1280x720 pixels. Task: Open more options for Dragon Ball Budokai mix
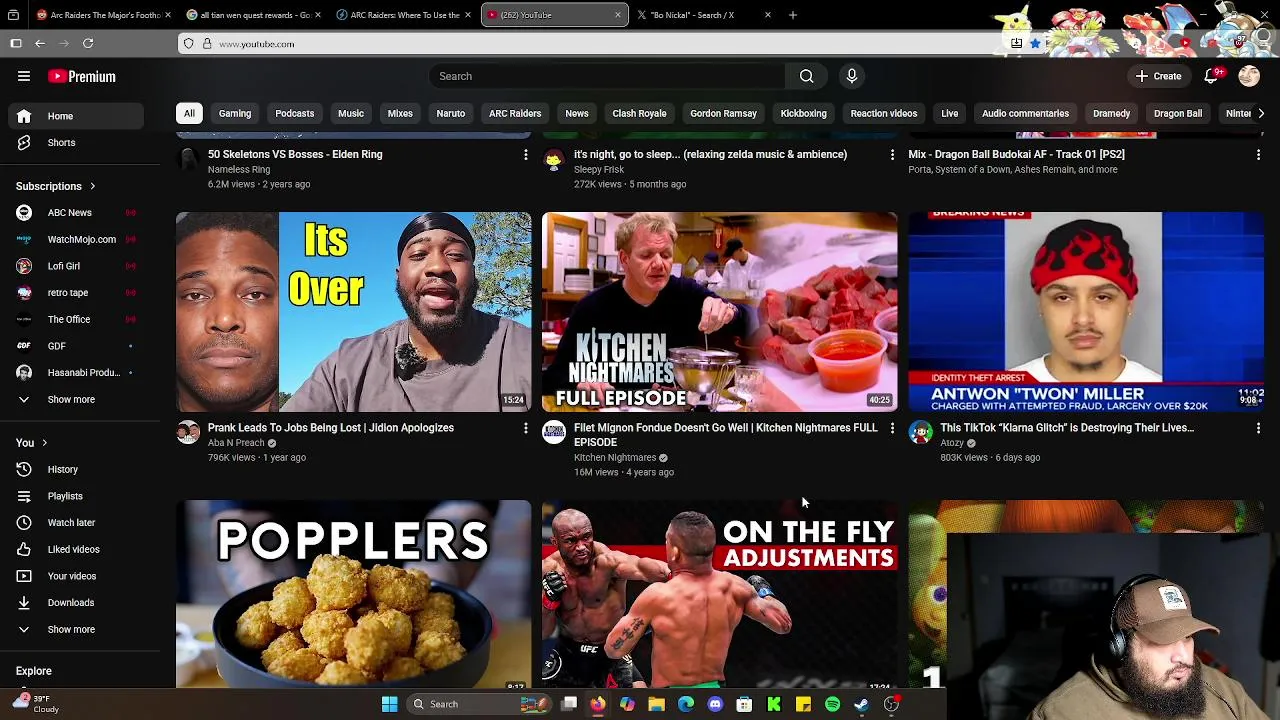1258,155
